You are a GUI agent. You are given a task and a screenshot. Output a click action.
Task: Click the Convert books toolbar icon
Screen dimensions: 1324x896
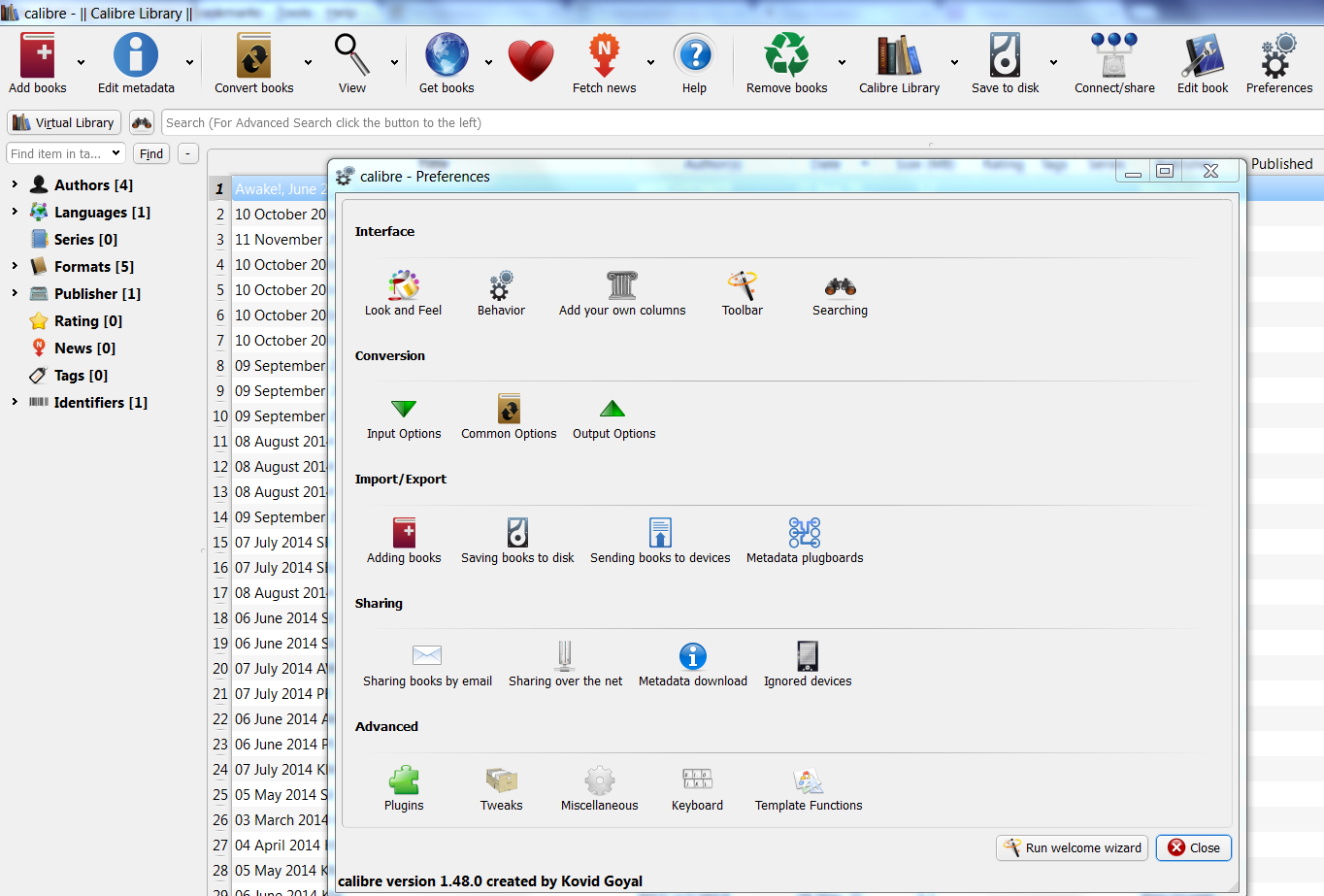coord(254,63)
